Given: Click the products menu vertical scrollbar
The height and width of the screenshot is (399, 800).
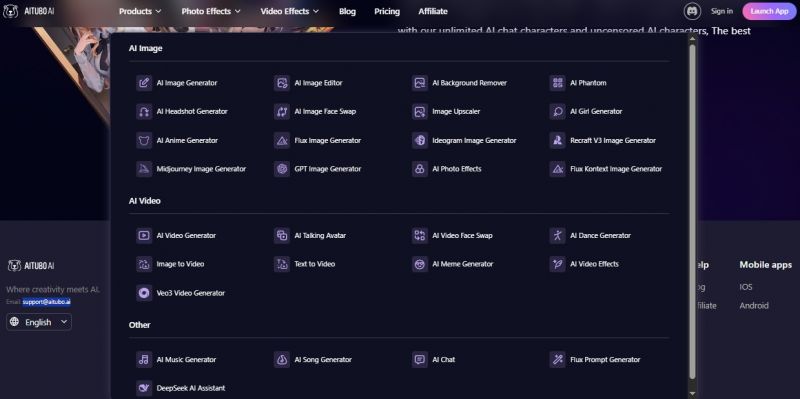Looking at the screenshot, I should click(x=692, y=211).
